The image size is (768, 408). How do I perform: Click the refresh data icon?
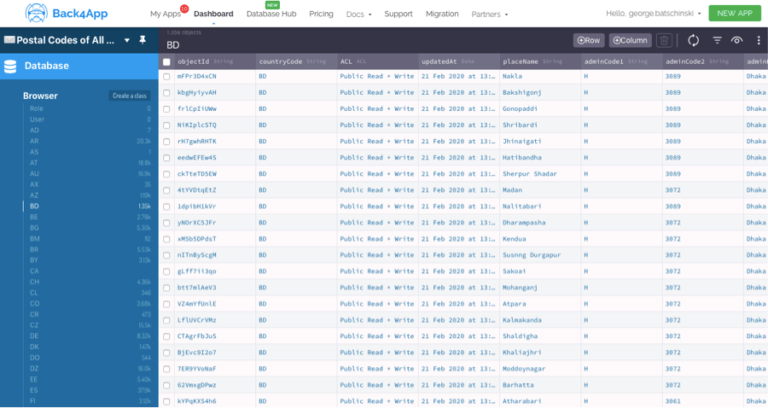click(x=693, y=40)
